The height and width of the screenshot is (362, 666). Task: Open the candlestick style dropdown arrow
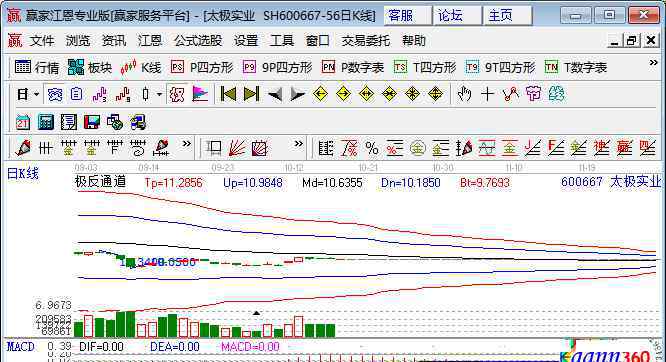tap(159, 94)
